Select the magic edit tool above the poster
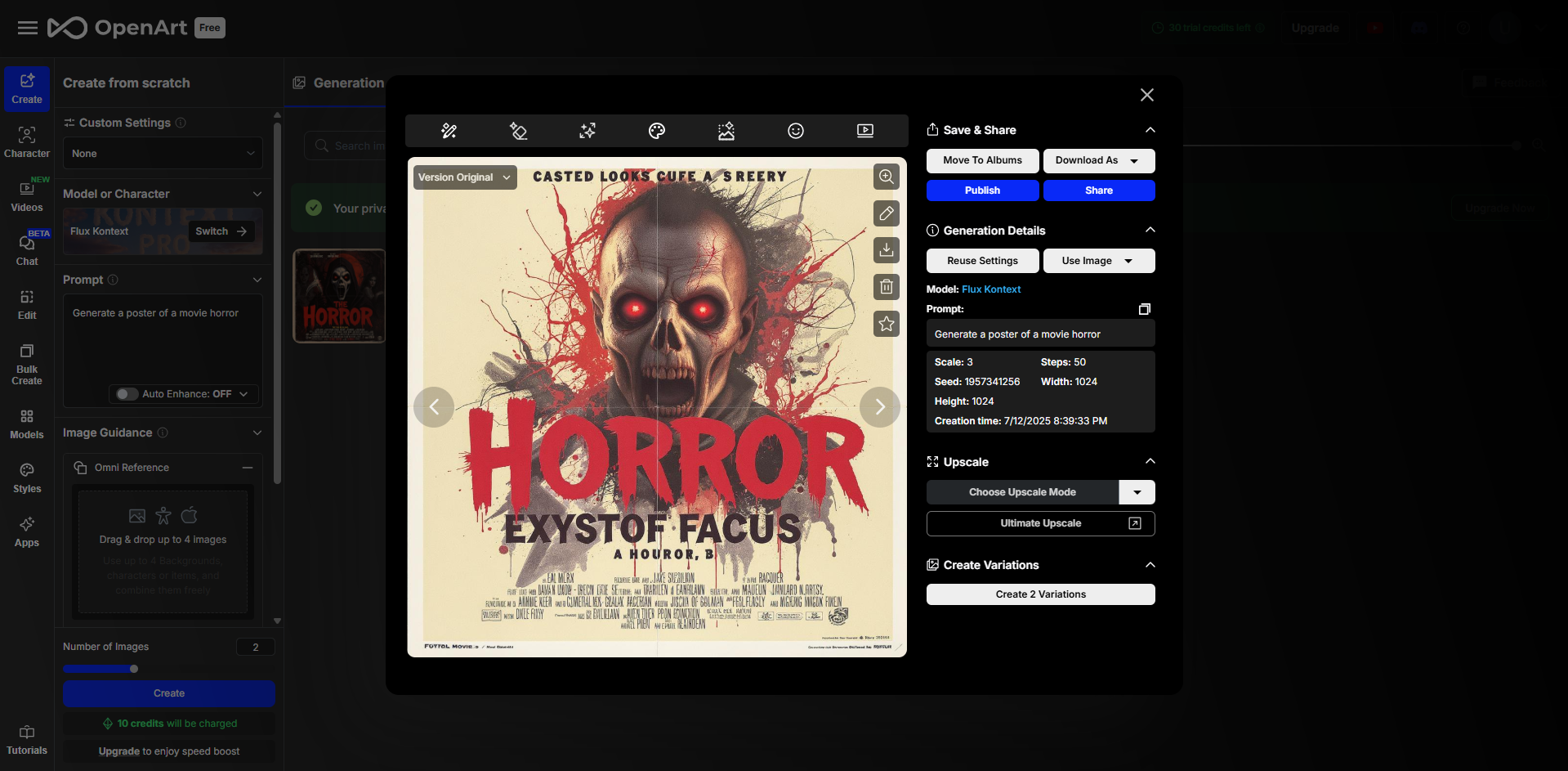The width and height of the screenshot is (1568, 771). click(449, 130)
